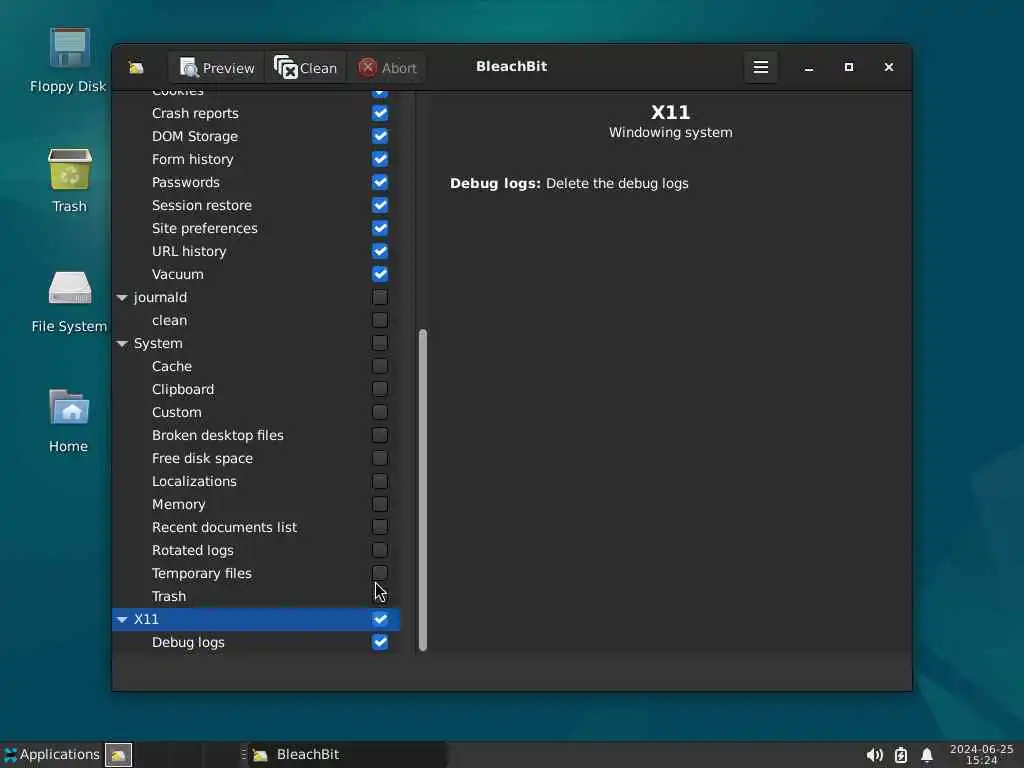Check the Cache checkbox
This screenshot has width=1024, height=768.
[380, 366]
